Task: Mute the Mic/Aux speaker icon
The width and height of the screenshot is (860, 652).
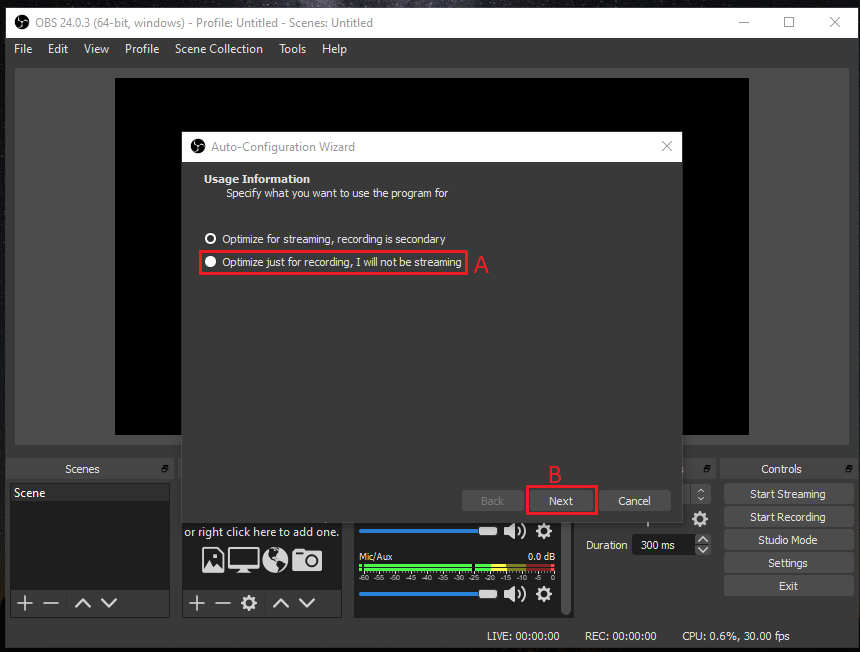Action: pyautogui.click(x=514, y=594)
